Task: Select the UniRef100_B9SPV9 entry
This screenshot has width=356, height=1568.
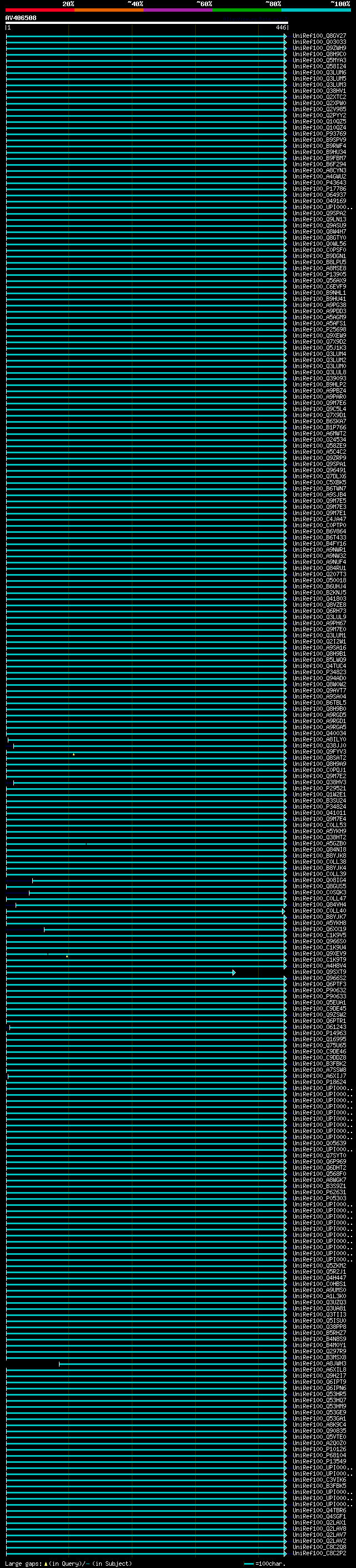Action: 319,140
